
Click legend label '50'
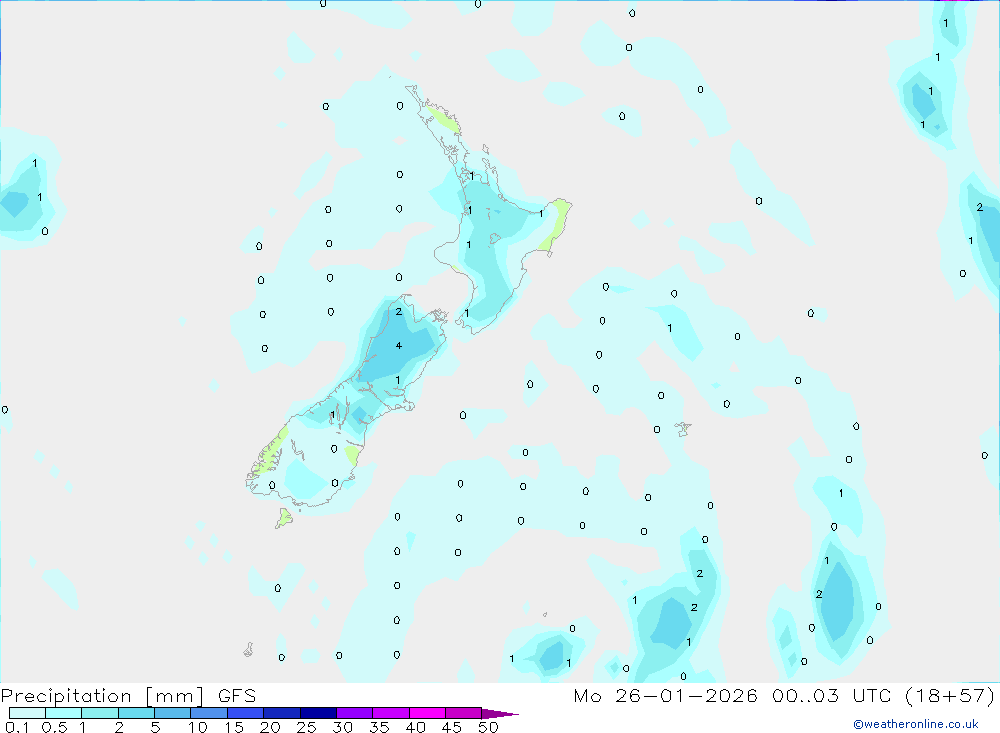488,727
